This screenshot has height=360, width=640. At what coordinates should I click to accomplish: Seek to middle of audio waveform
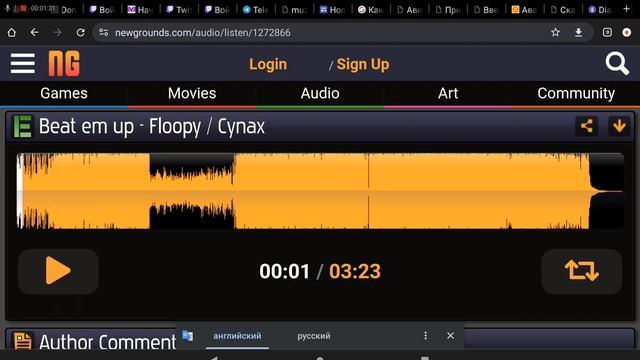click(320, 191)
